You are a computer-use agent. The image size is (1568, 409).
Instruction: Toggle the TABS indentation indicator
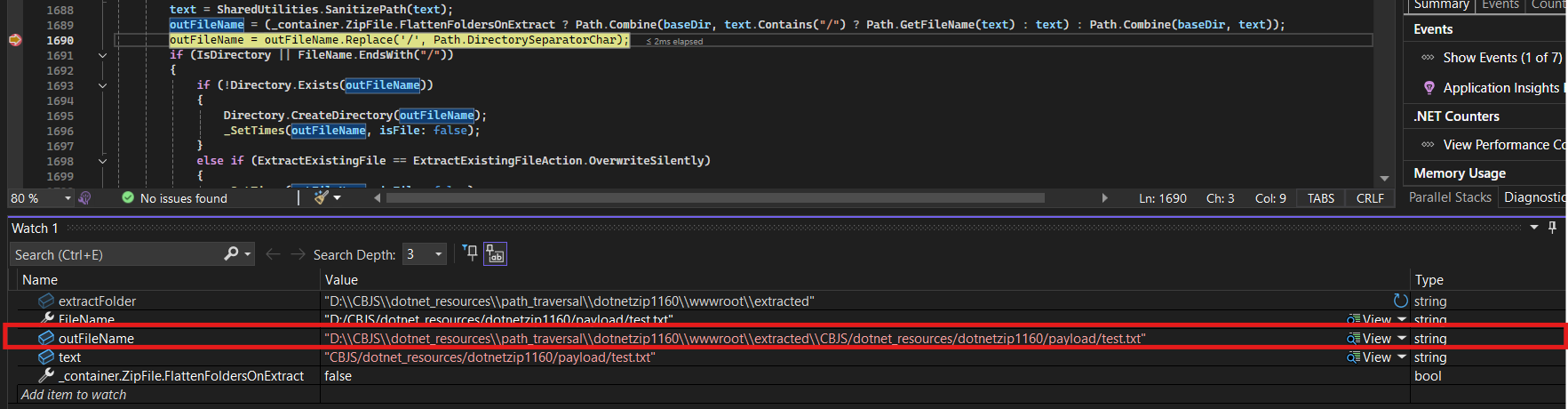[x=1320, y=198]
